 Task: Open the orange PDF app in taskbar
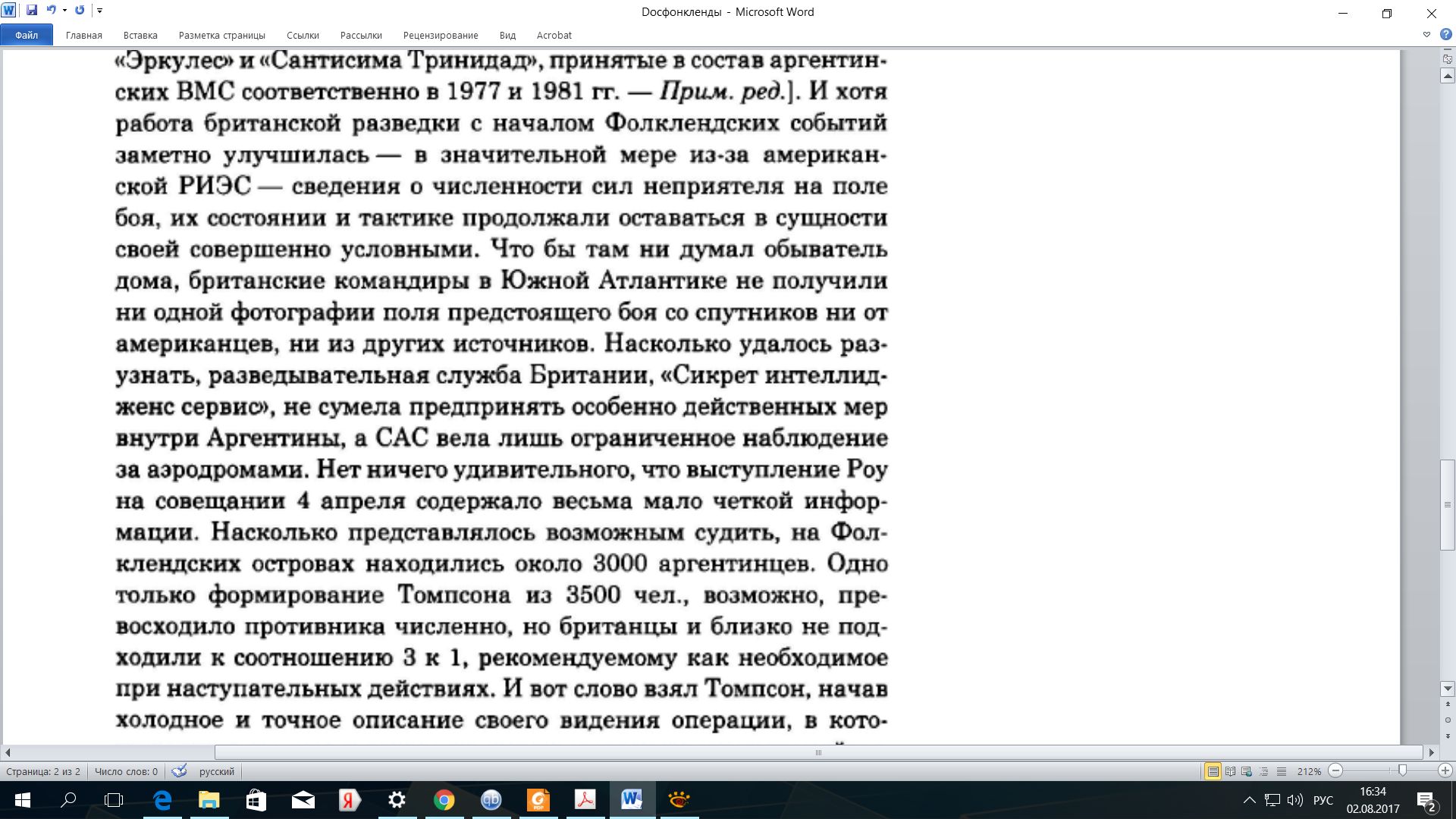538,800
